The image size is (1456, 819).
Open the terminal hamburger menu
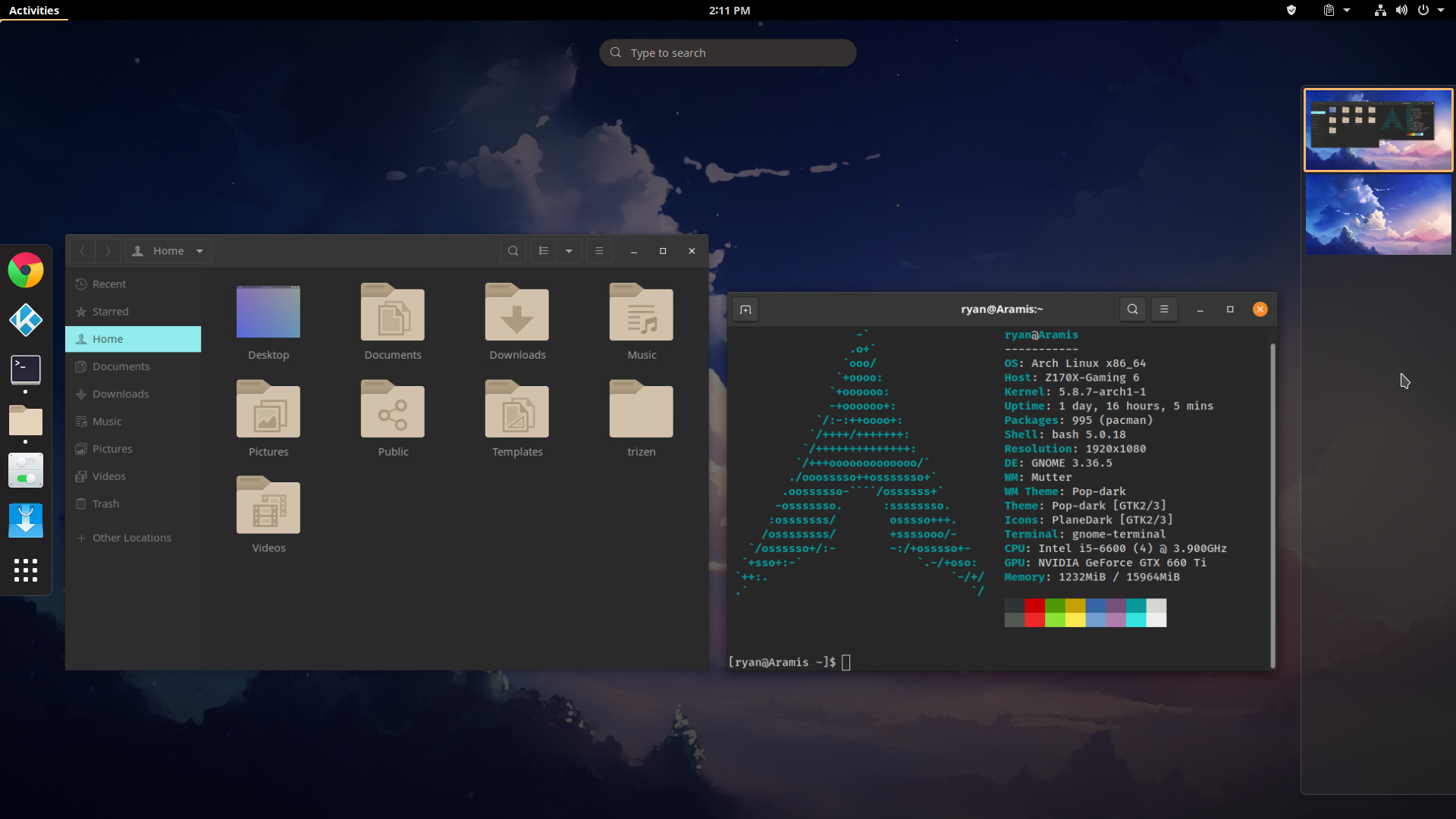click(x=1164, y=309)
